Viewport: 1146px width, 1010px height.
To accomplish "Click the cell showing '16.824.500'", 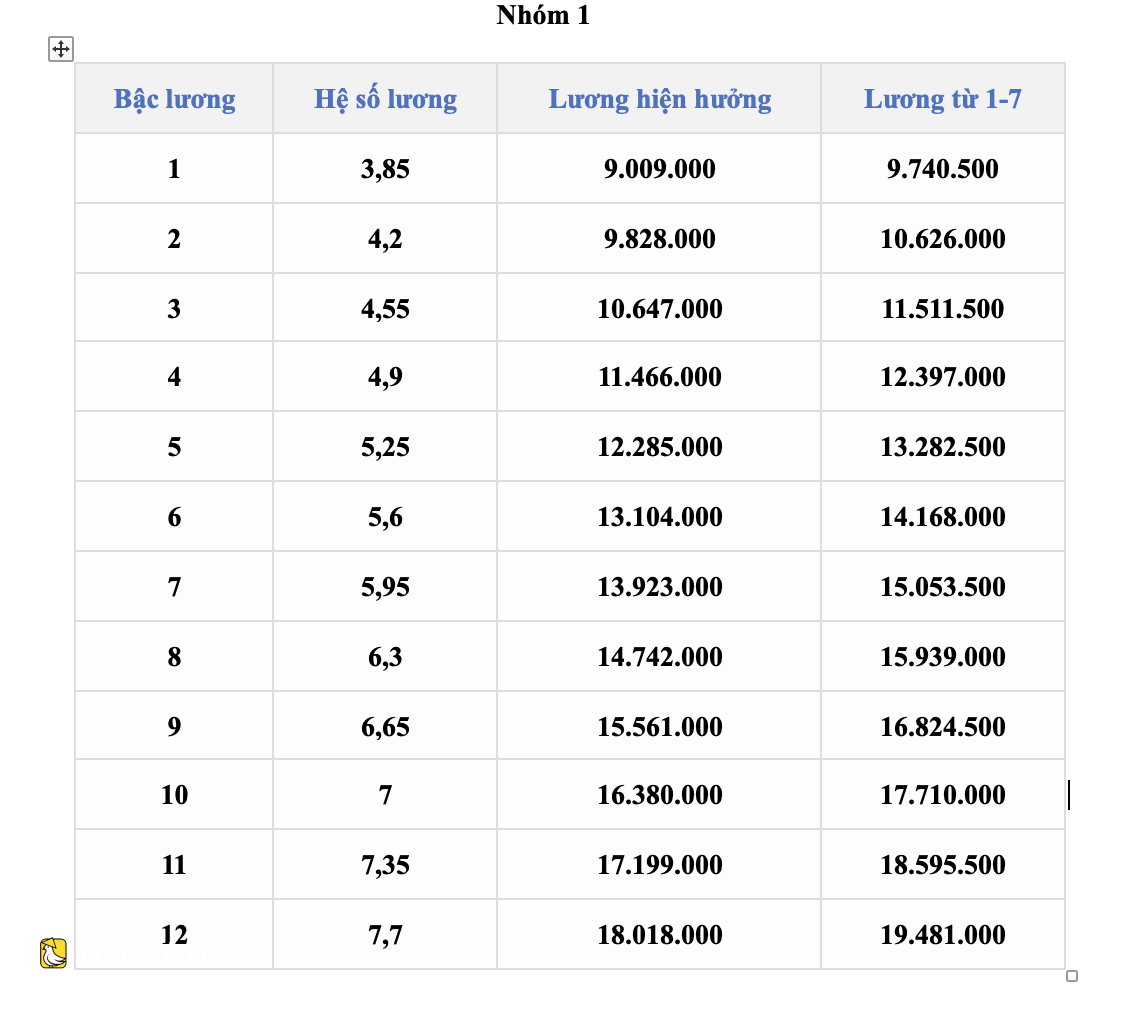I will [943, 726].
